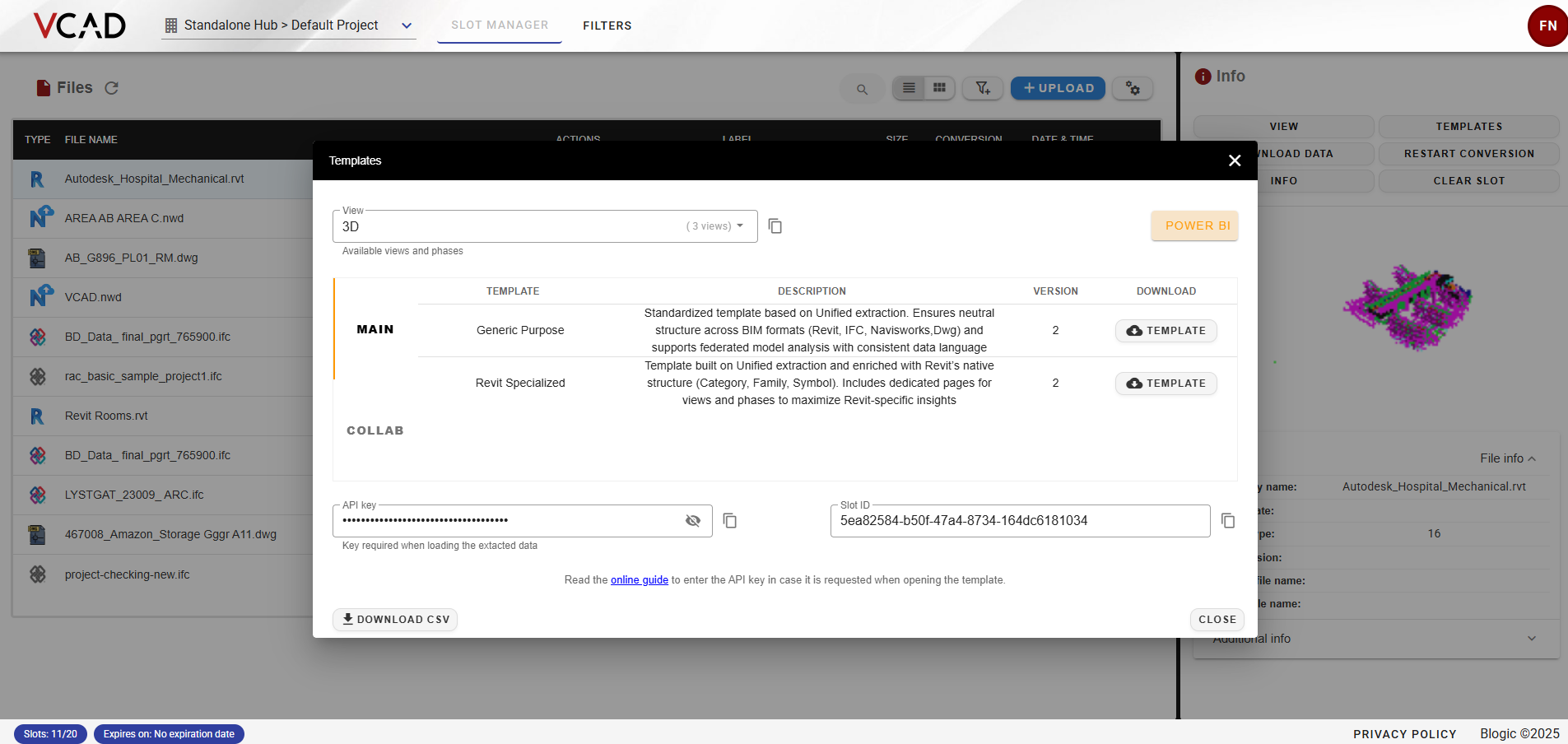The height and width of the screenshot is (744, 1568).
Task: Open the gear settings icon near Upload
Action: coord(1133,88)
